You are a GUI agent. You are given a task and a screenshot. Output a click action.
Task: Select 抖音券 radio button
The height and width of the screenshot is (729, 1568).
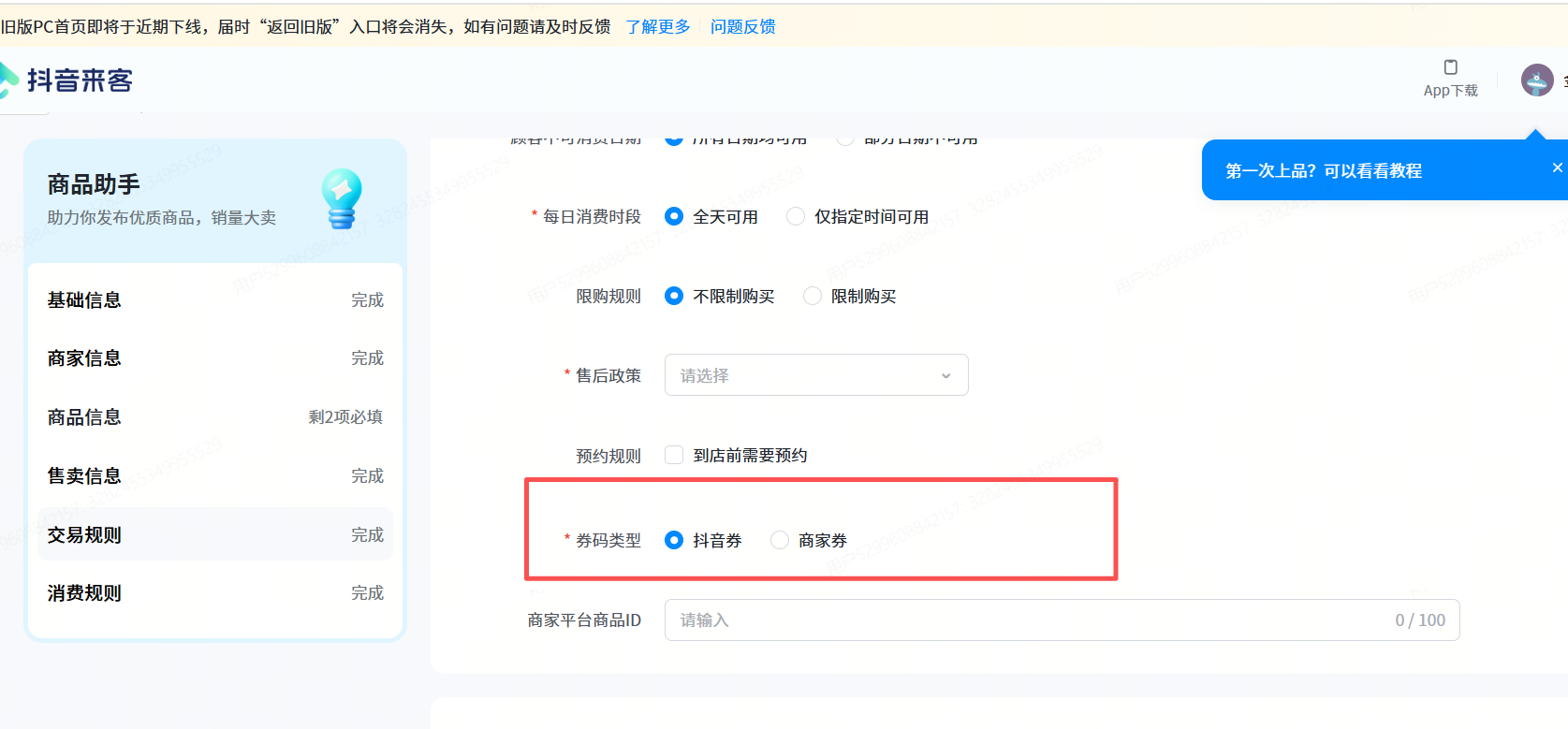[x=674, y=541]
